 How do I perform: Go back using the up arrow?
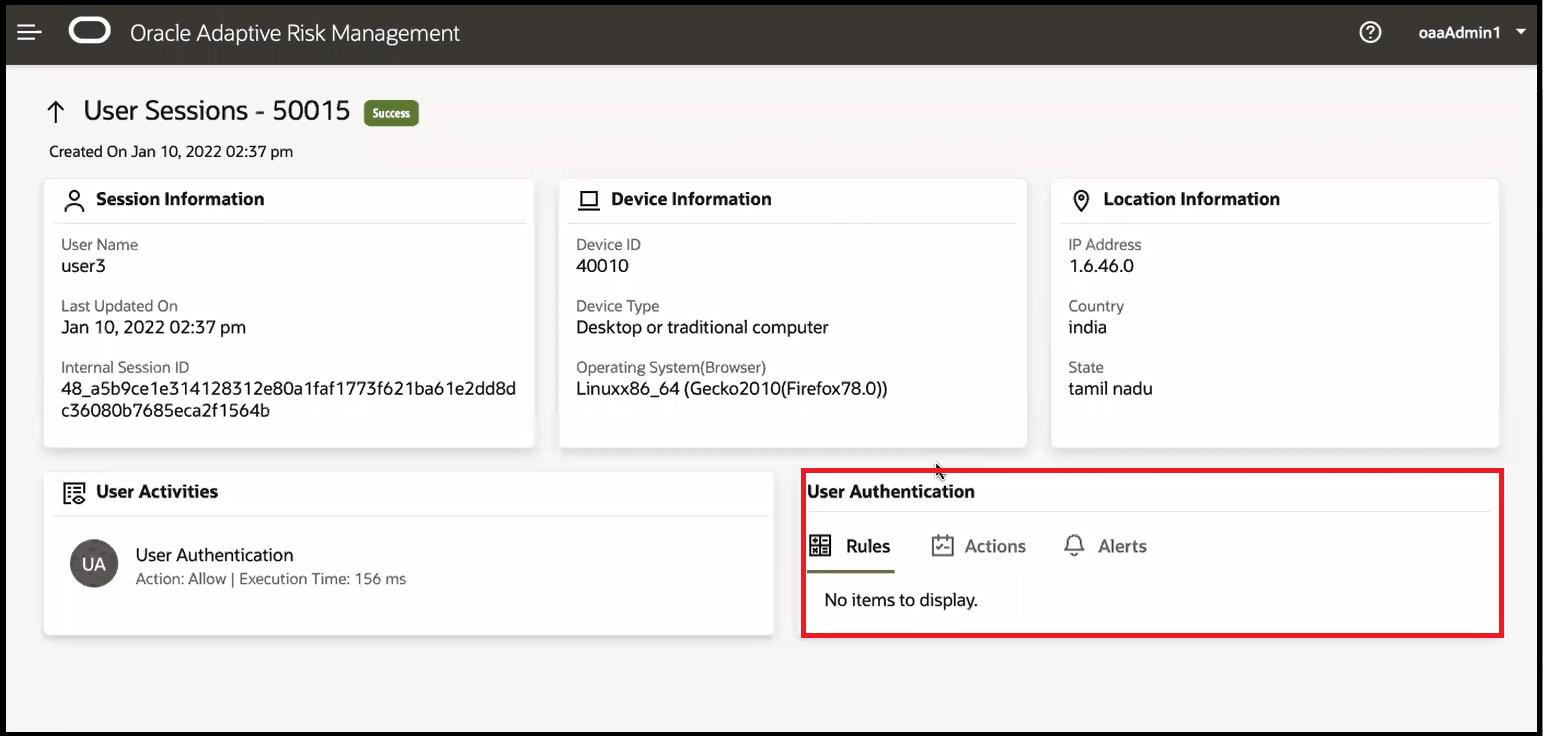(x=56, y=112)
